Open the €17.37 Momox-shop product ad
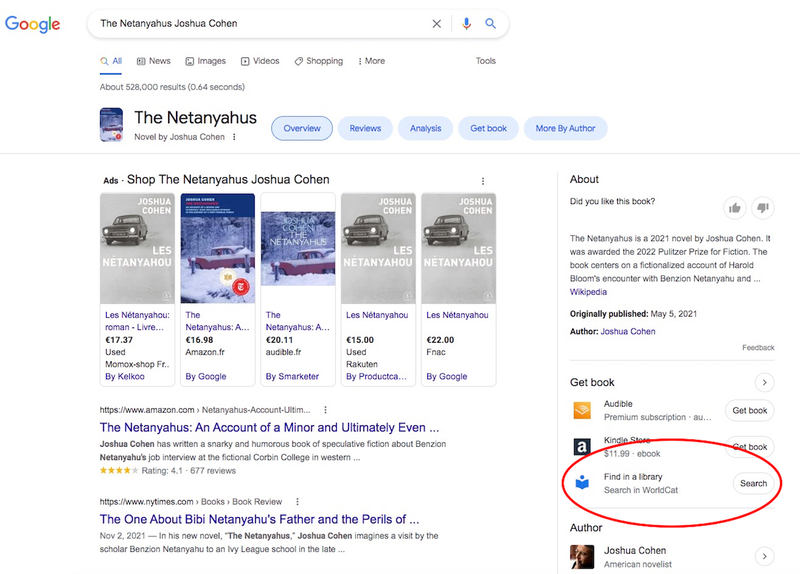The image size is (800, 574). [137, 289]
